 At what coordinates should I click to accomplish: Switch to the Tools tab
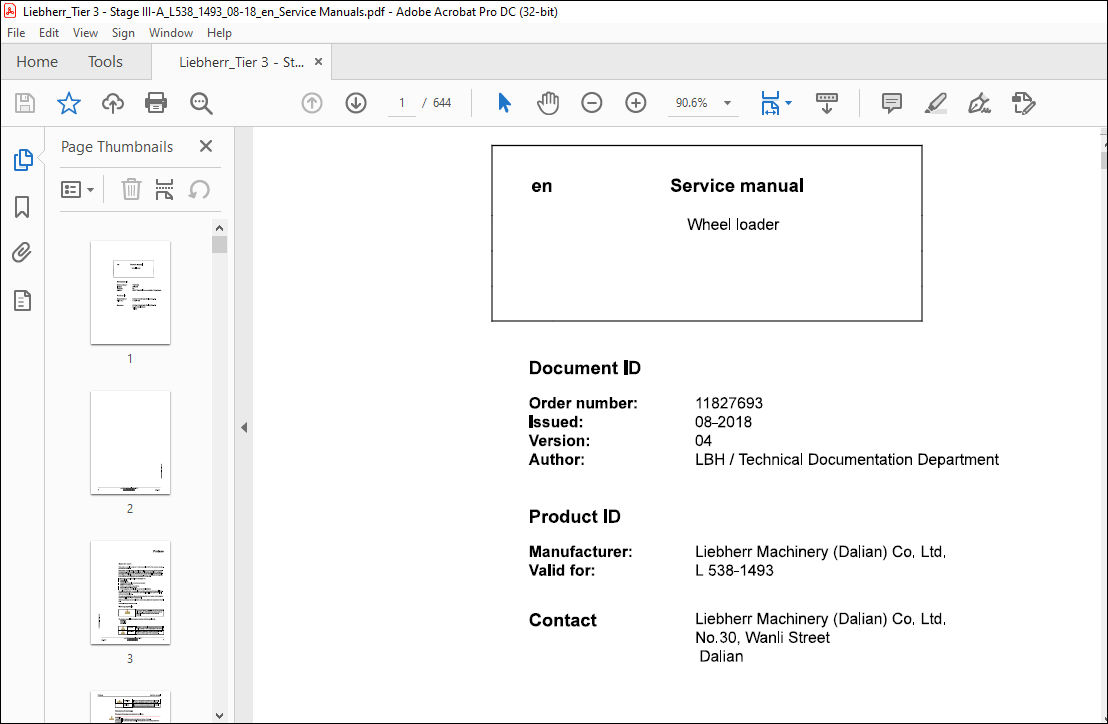pos(105,62)
